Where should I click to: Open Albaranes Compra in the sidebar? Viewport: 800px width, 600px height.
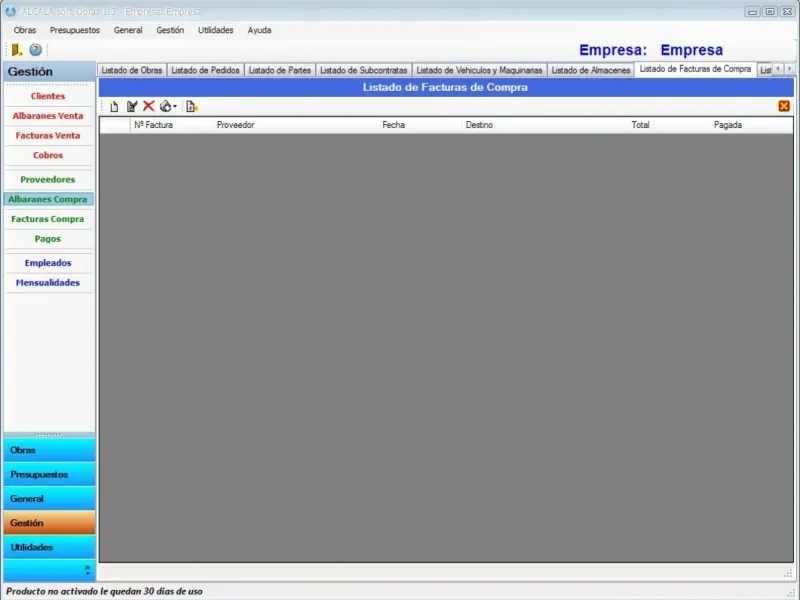(x=48, y=199)
